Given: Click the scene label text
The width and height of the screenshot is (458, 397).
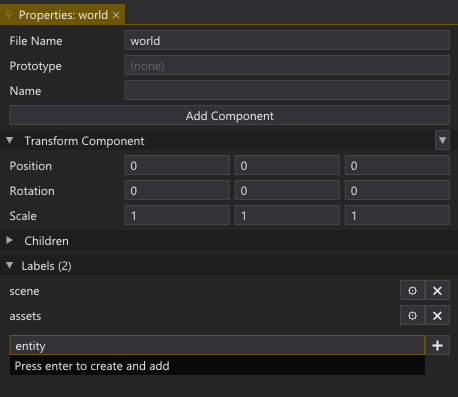Looking at the screenshot, I should click(x=24, y=291).
